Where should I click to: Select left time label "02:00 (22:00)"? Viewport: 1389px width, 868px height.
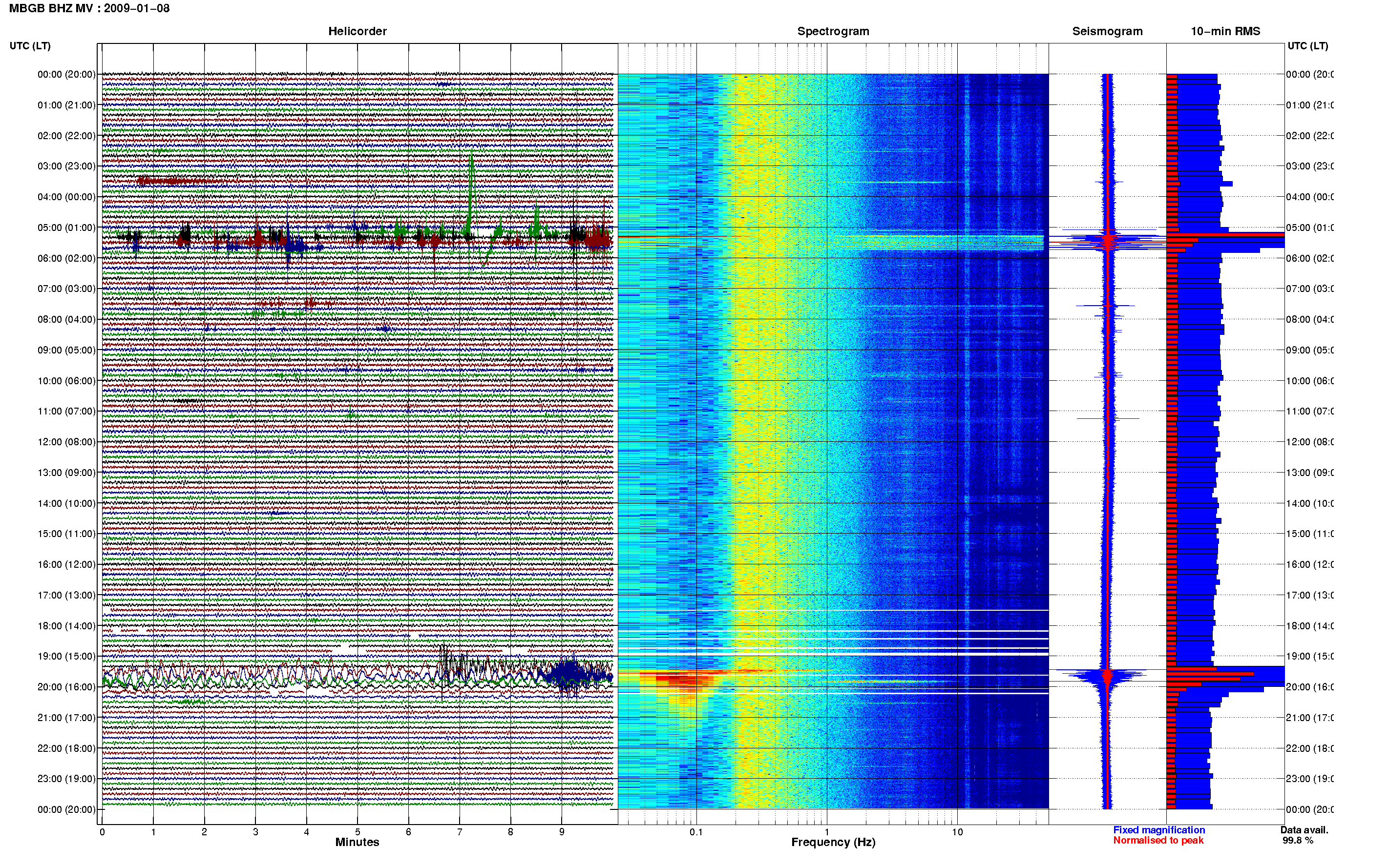[x=66, y=136]
